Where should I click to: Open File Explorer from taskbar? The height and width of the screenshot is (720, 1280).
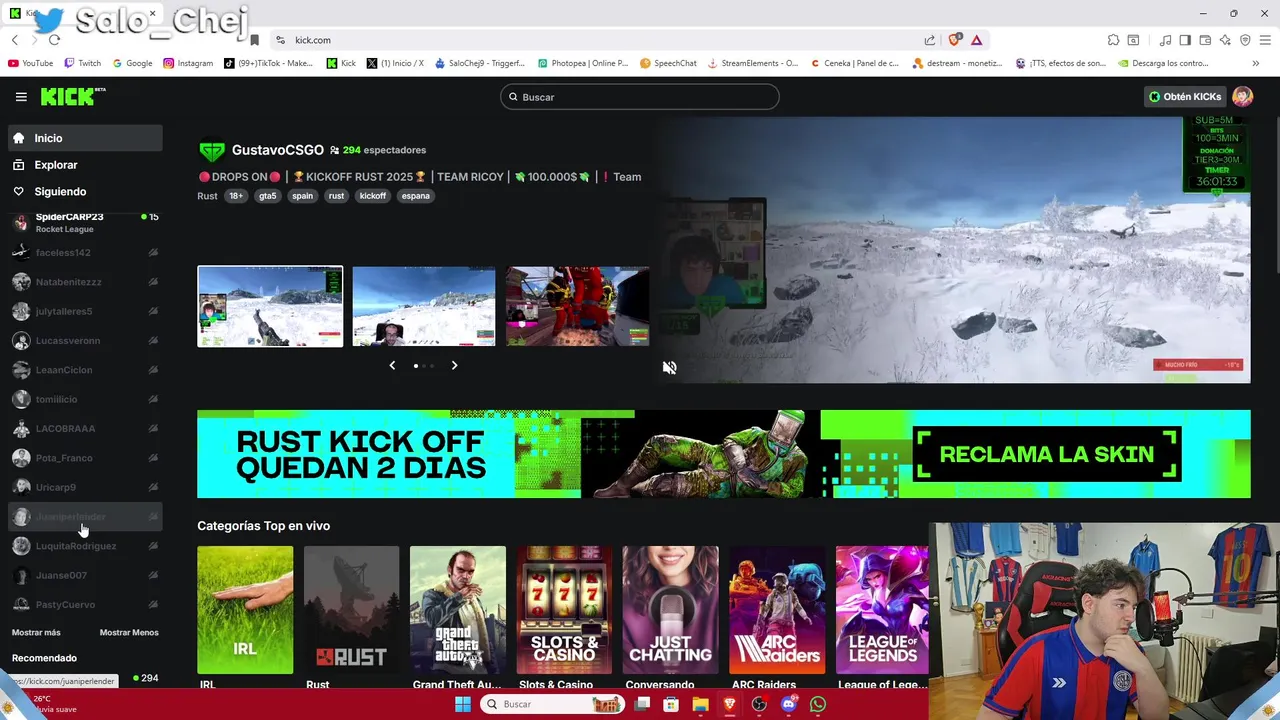(x=701, y=704)
